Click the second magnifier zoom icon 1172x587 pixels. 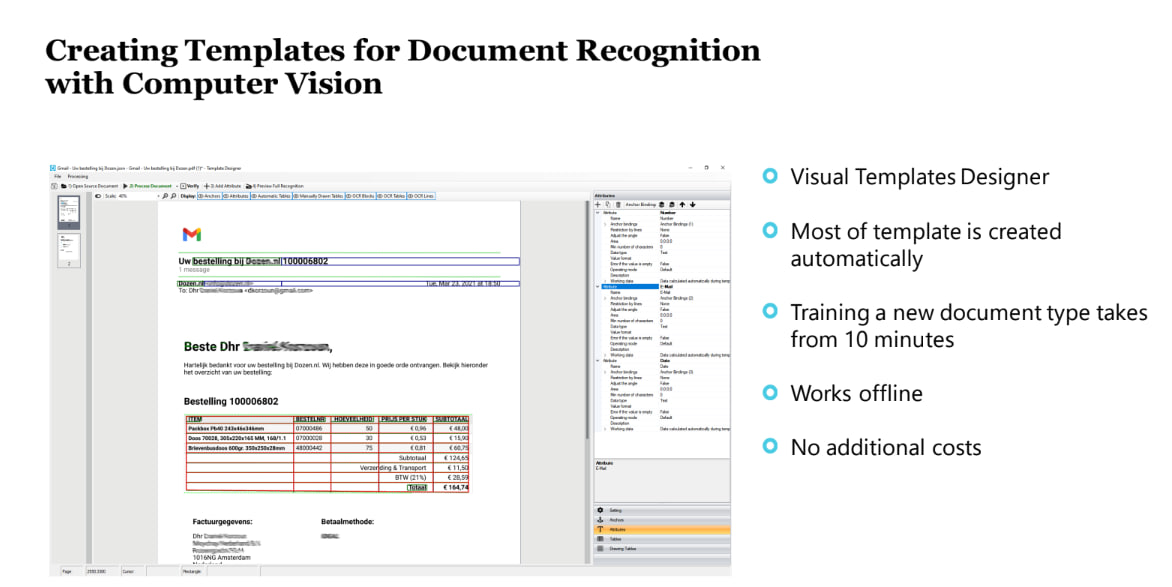[173, 196]
